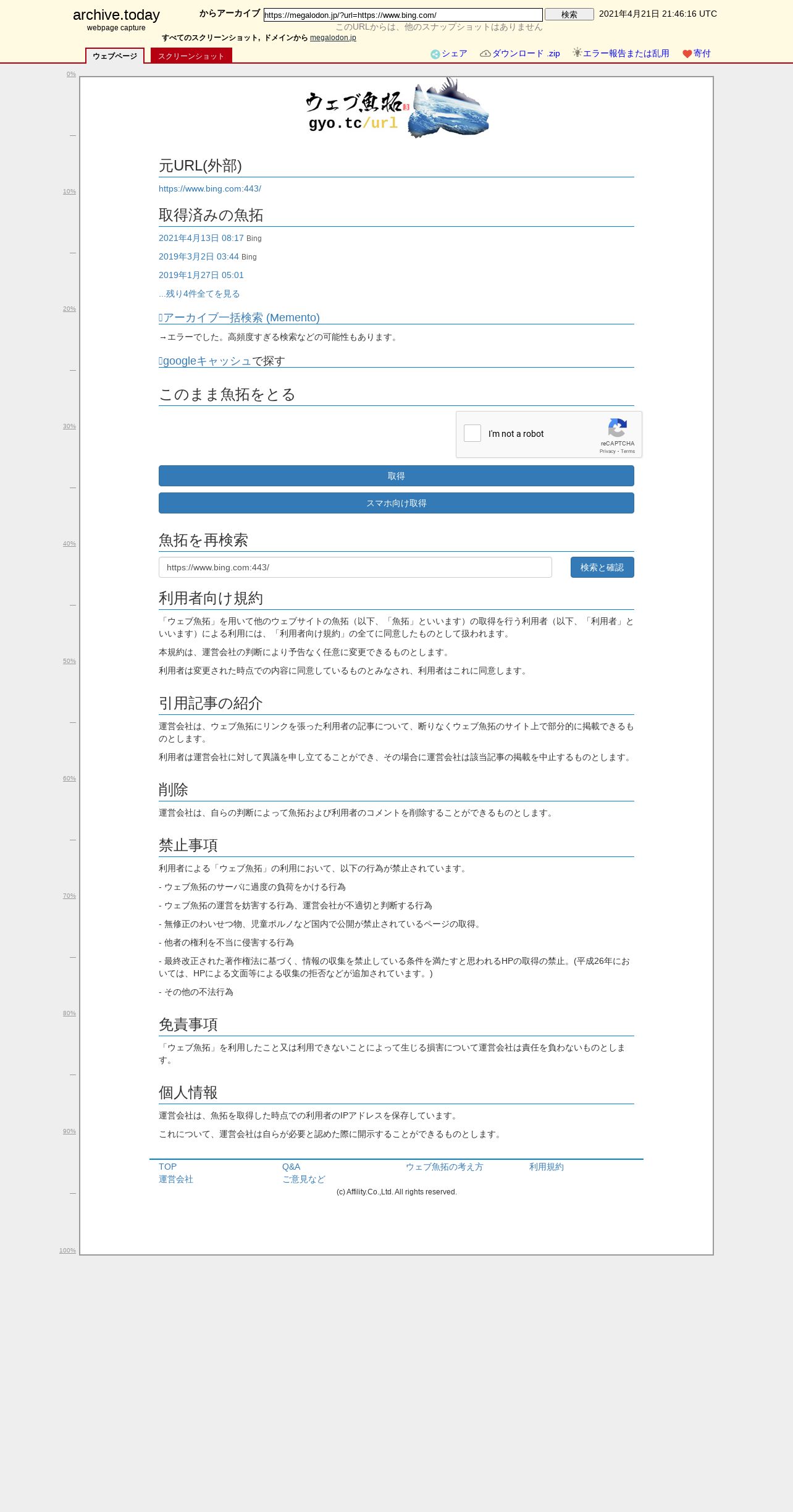Click the 利用者向け規約 heading
793x1512 pixels.
tap(211, 598)
